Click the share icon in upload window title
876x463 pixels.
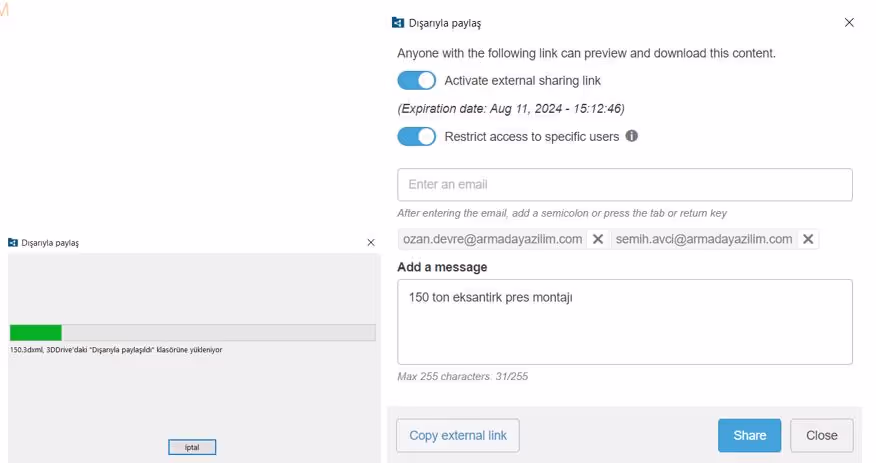pos(13,242)
